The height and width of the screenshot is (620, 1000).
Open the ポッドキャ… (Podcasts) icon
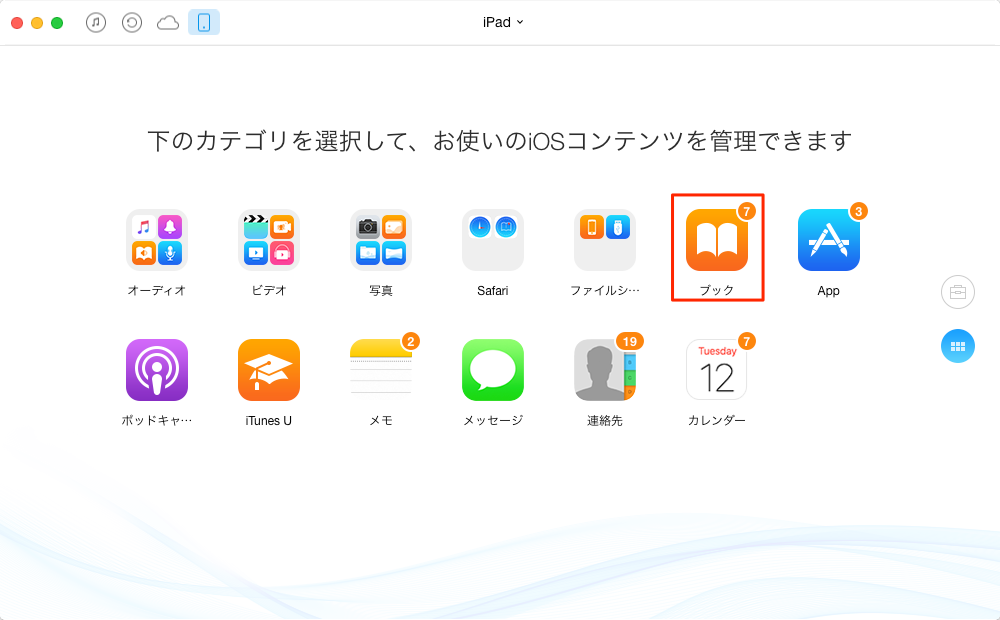[157, 370]
